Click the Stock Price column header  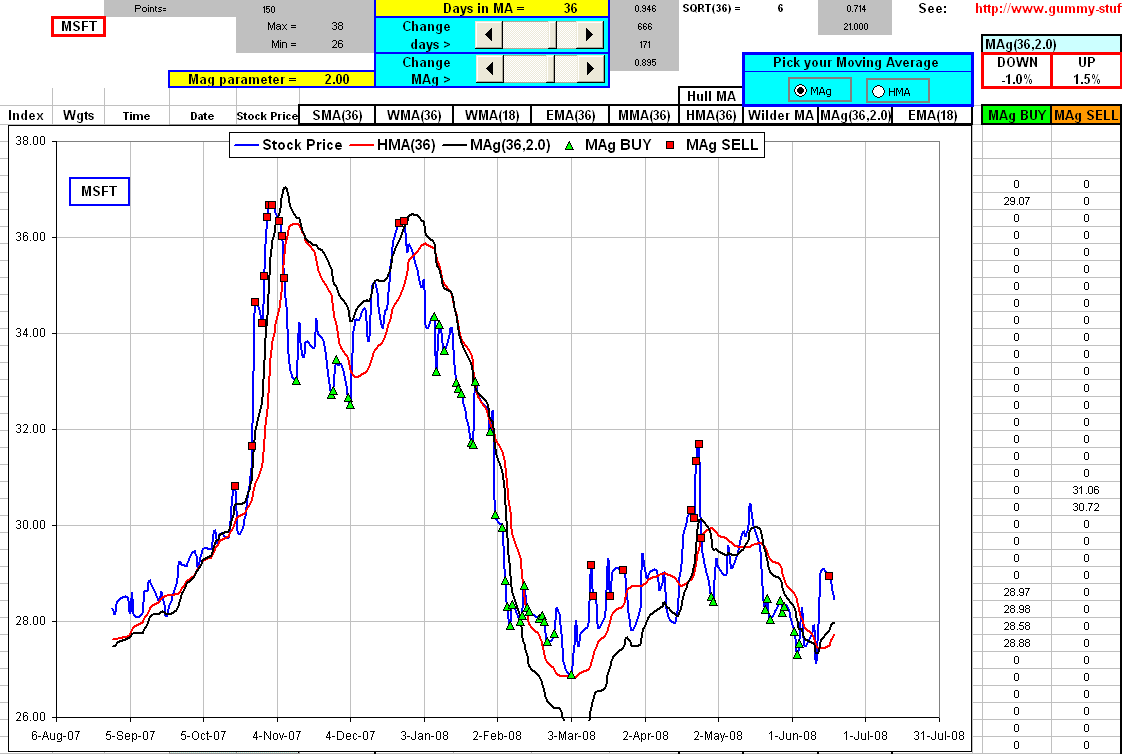[x=267, y=116]
